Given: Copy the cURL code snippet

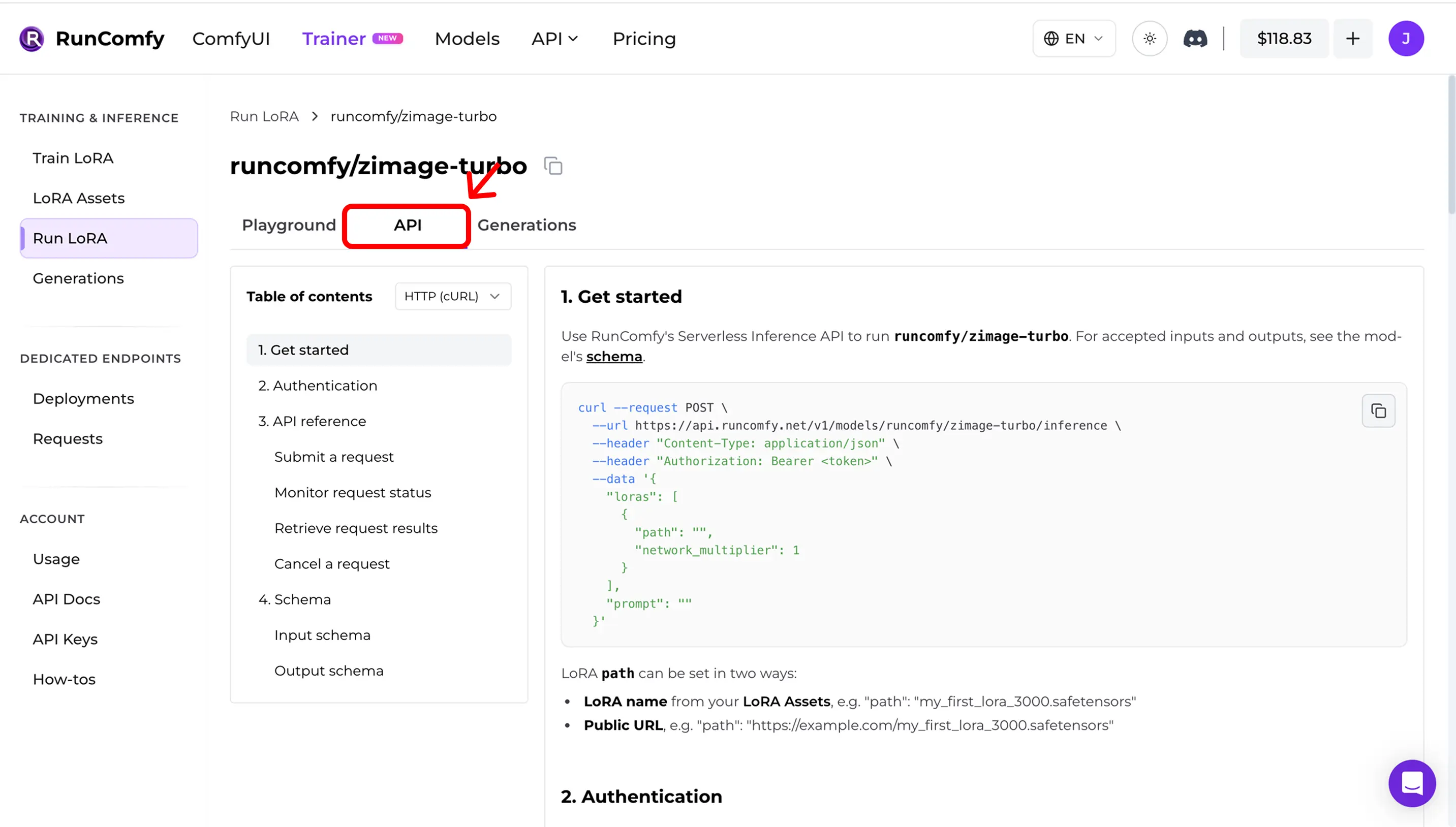Looking at the screenshot, I should click(1378, 410).
